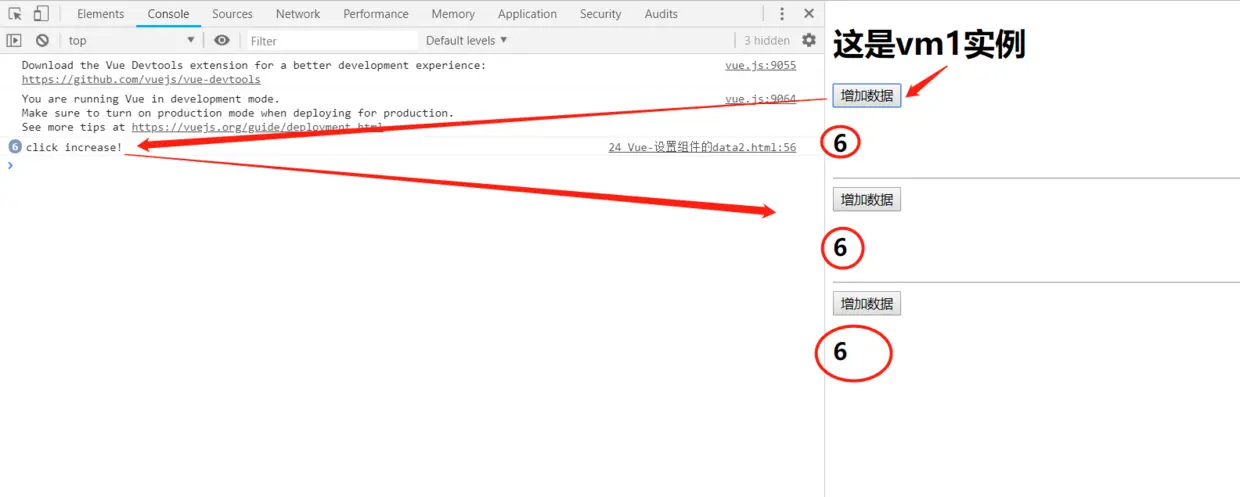Switch to the Sources tab
This screenshot has width=1240, height=497.
click(232, 14)
